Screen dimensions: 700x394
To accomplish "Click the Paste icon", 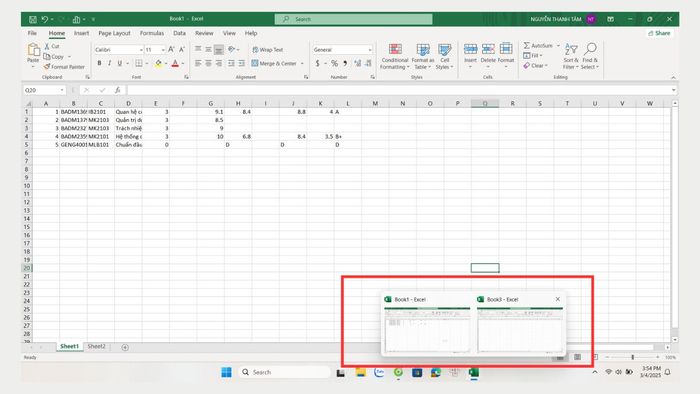I will tap(33, 50).
